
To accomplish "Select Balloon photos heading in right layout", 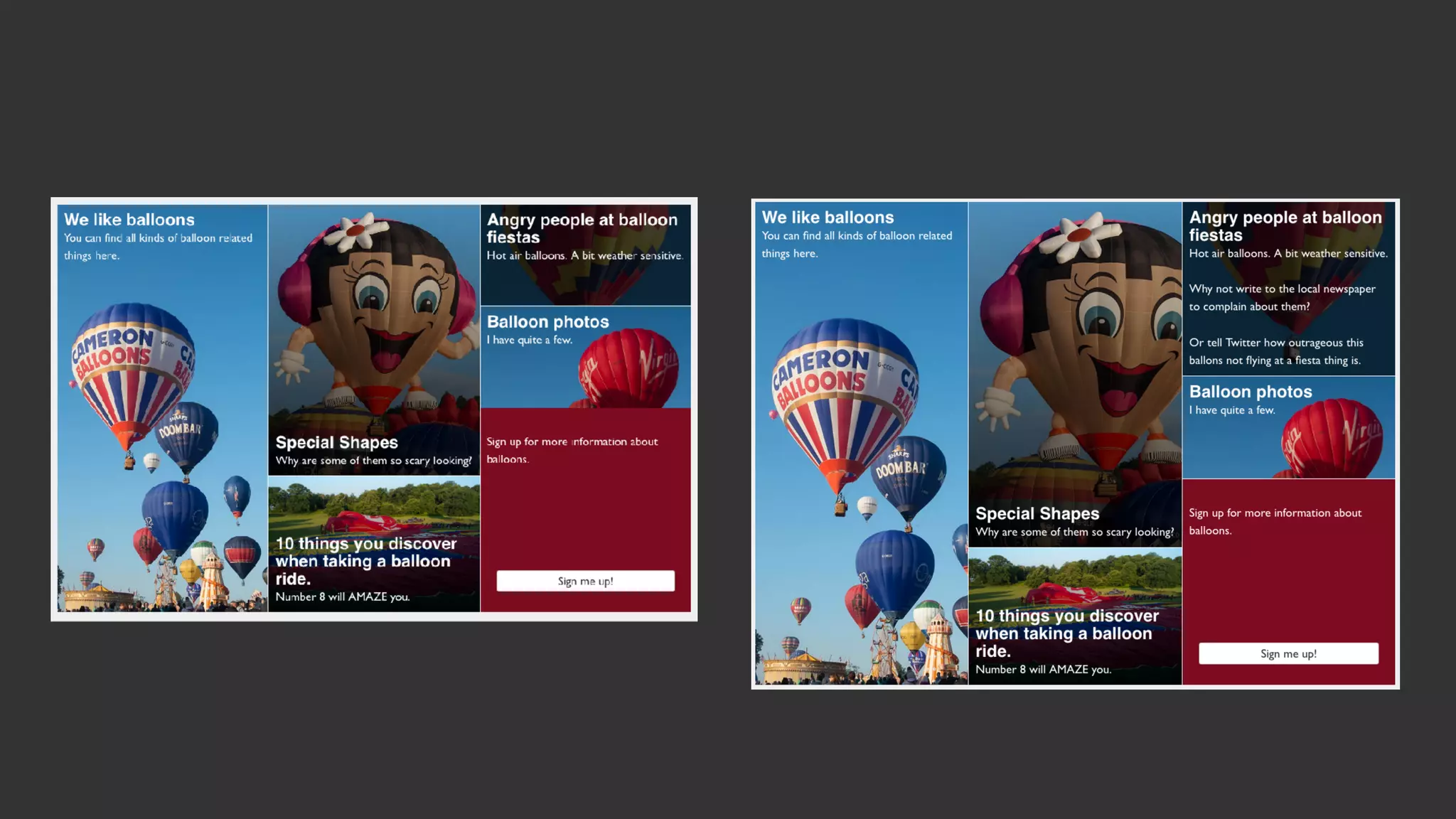I will point(1250,392).
